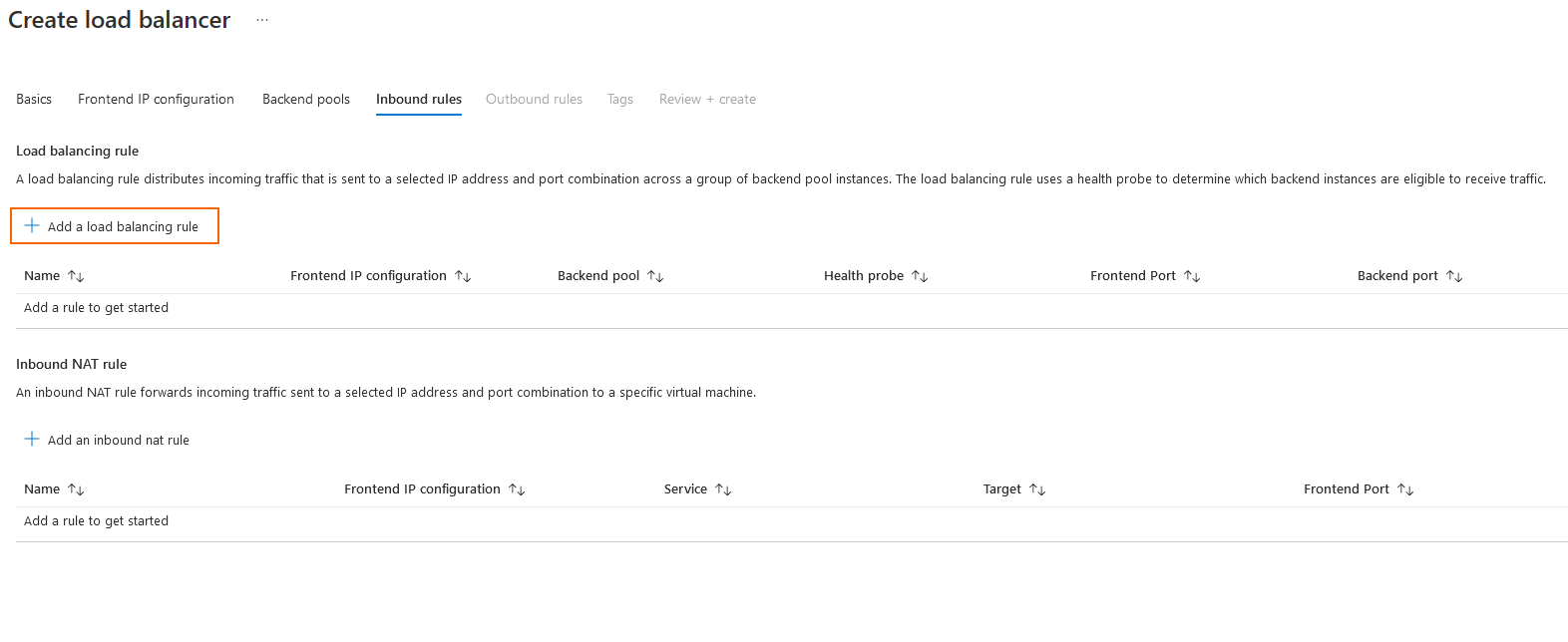Switch to the Basics tab
Viewport: 1568px width, 642px height.
(x=34, y=100)
